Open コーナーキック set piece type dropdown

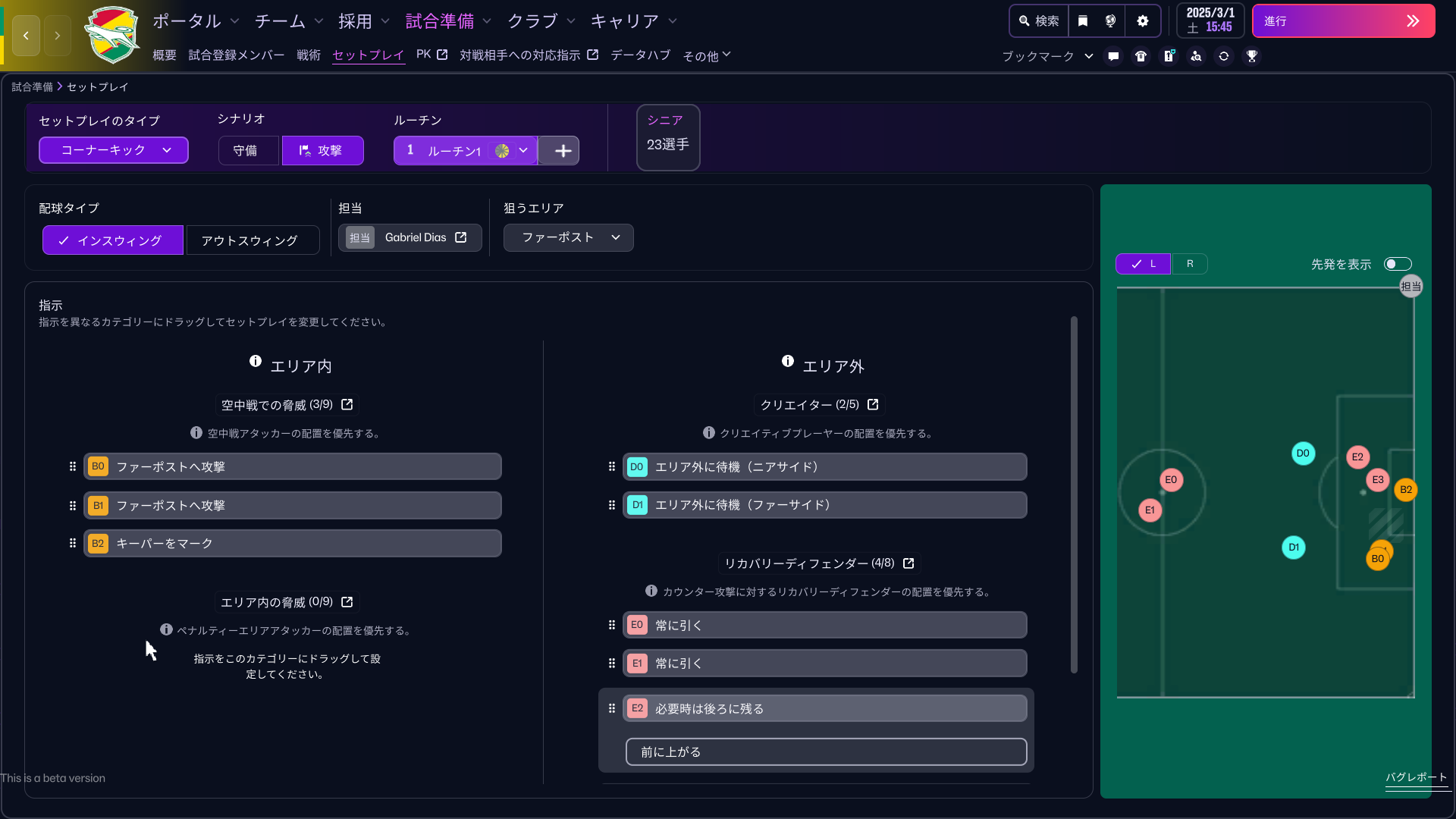coord(114,150)
